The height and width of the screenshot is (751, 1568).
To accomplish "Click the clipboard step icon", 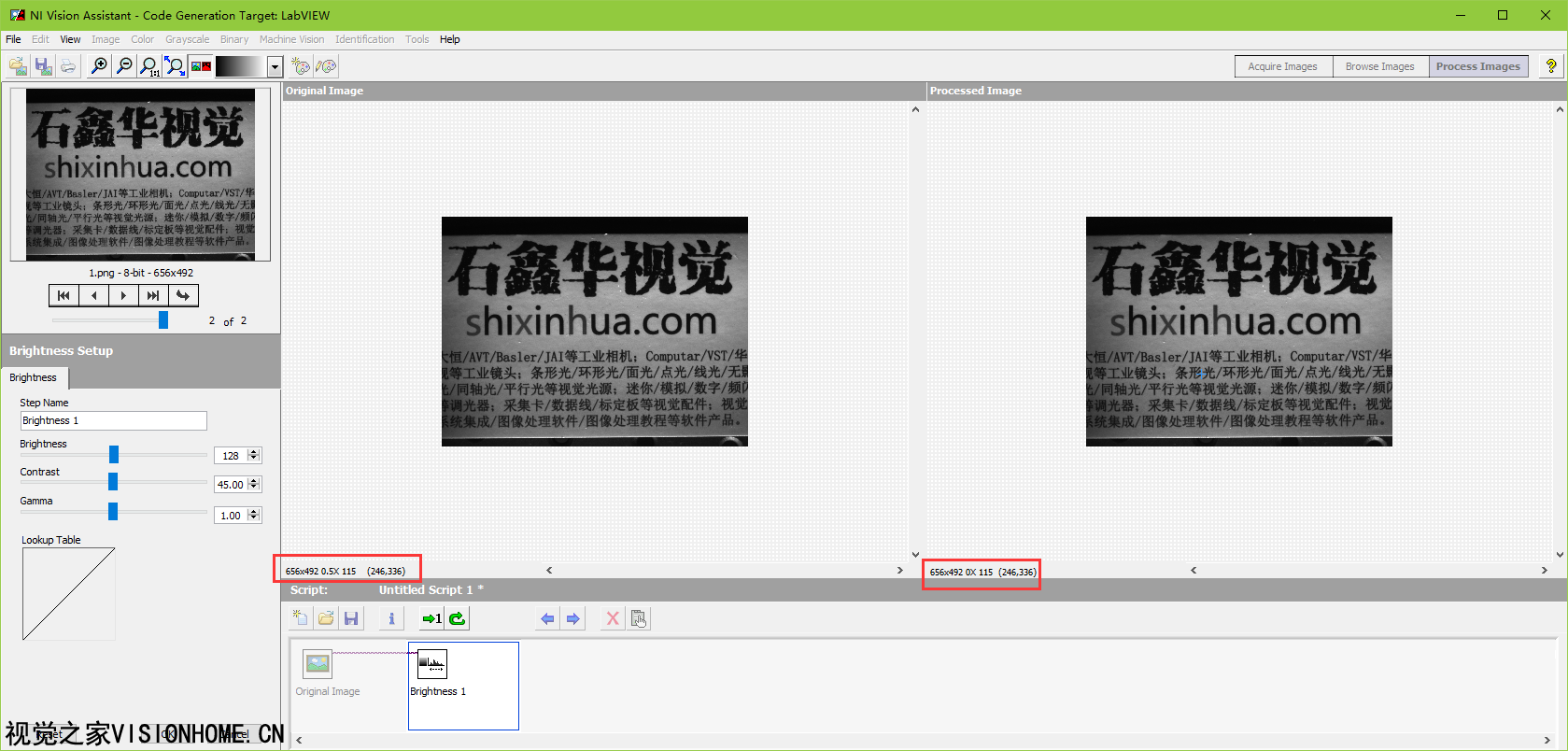I will (x=639, y=618).
